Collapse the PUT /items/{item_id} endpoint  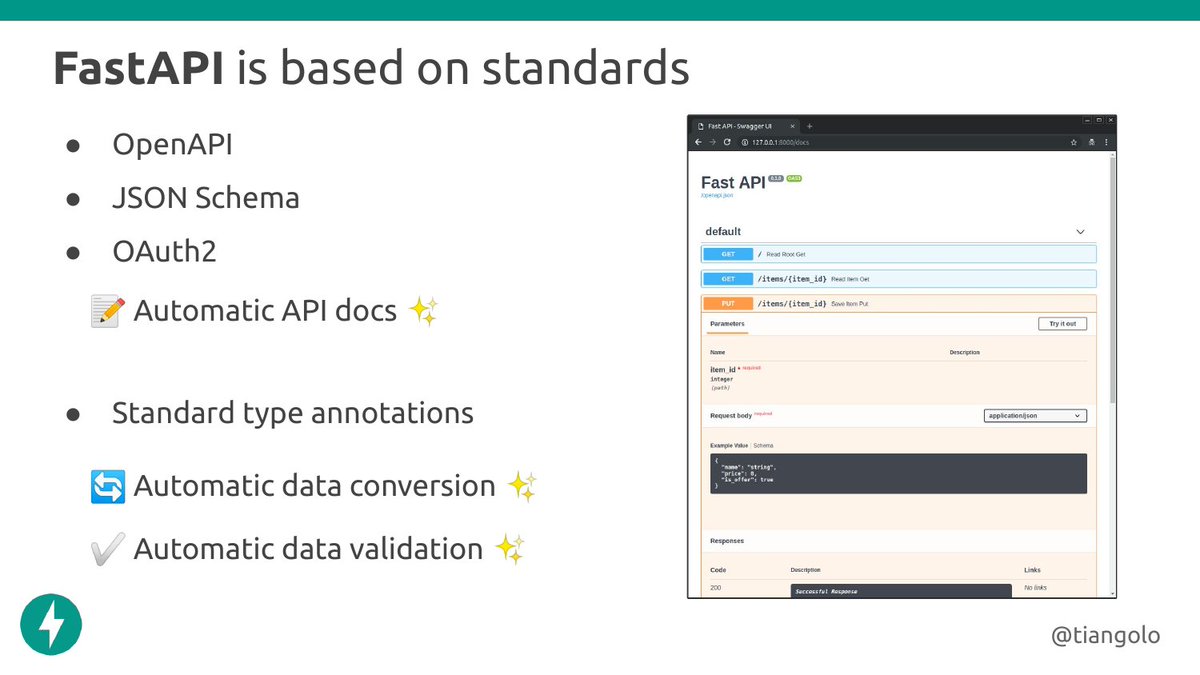(898, 303)
